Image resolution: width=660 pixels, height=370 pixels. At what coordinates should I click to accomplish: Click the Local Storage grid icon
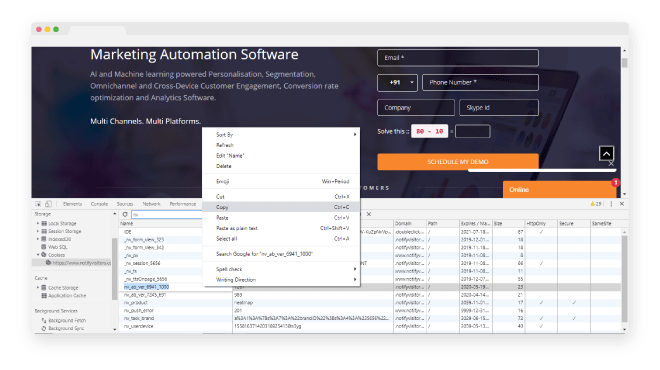tap(44, 224)
